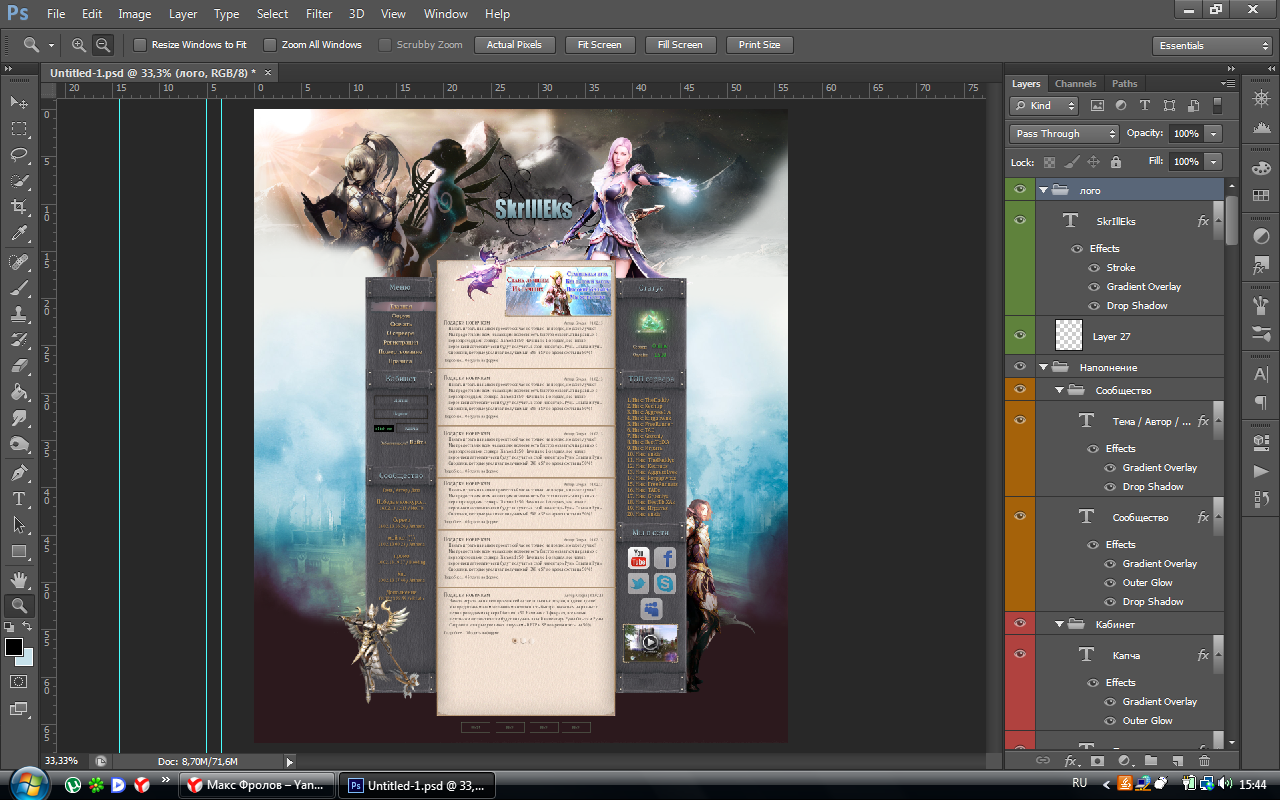Open the Pass Through blend mode dropdown
The width and height of the screenshot is (1280, 800).
[x=1064, y=134]
